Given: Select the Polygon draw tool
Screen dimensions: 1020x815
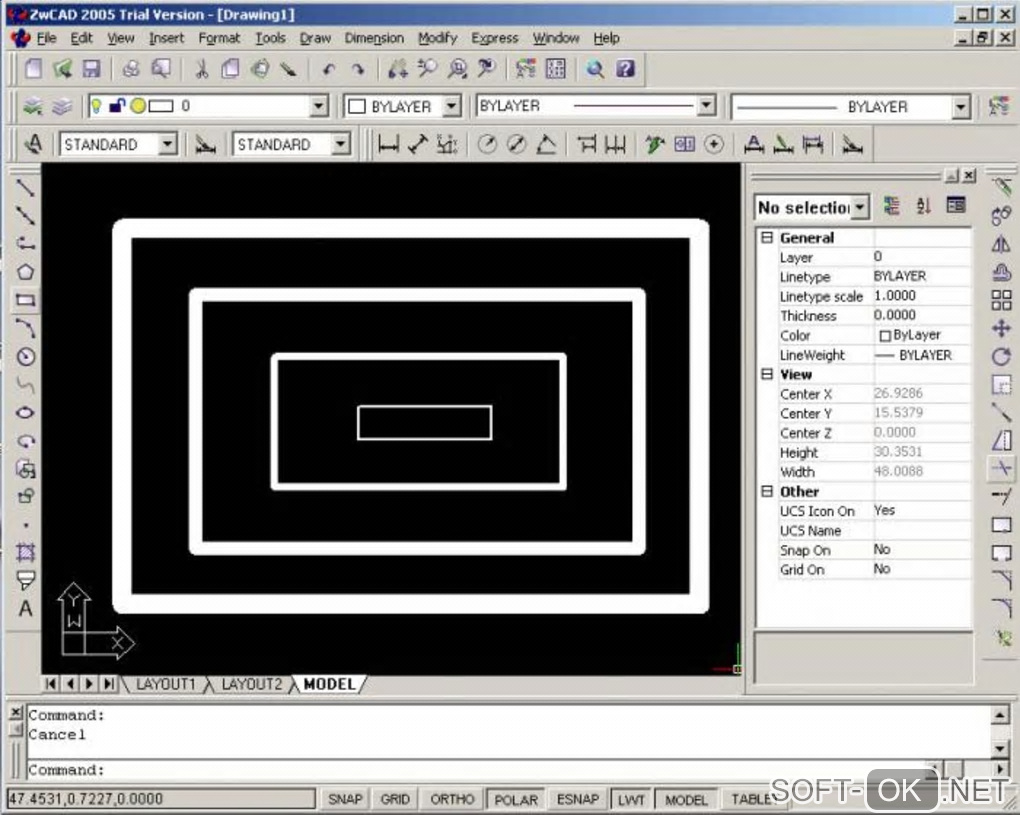Looking at the screenshot, I should click(25, 272).
